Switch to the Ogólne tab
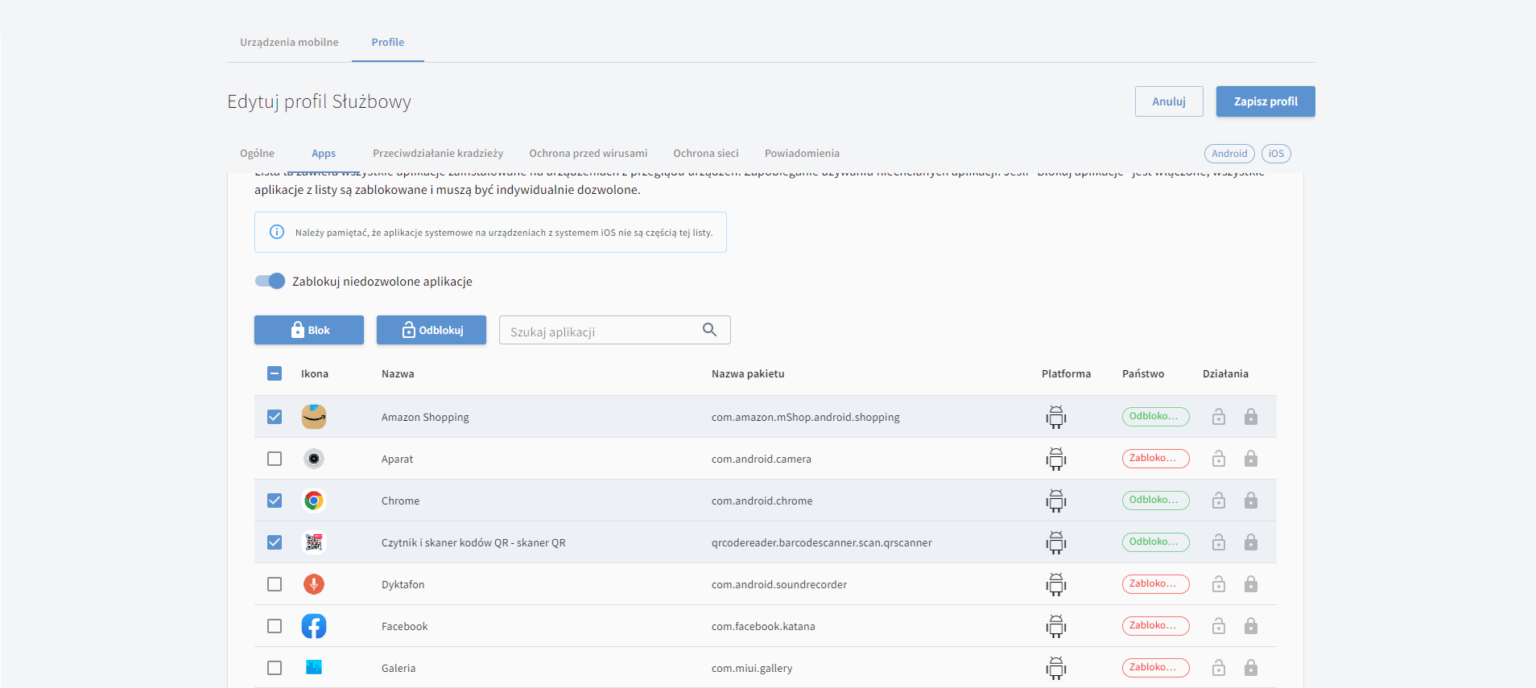The height and width of the screenshot is (688, 1536). pyautogui.click(x=257, y=153)
